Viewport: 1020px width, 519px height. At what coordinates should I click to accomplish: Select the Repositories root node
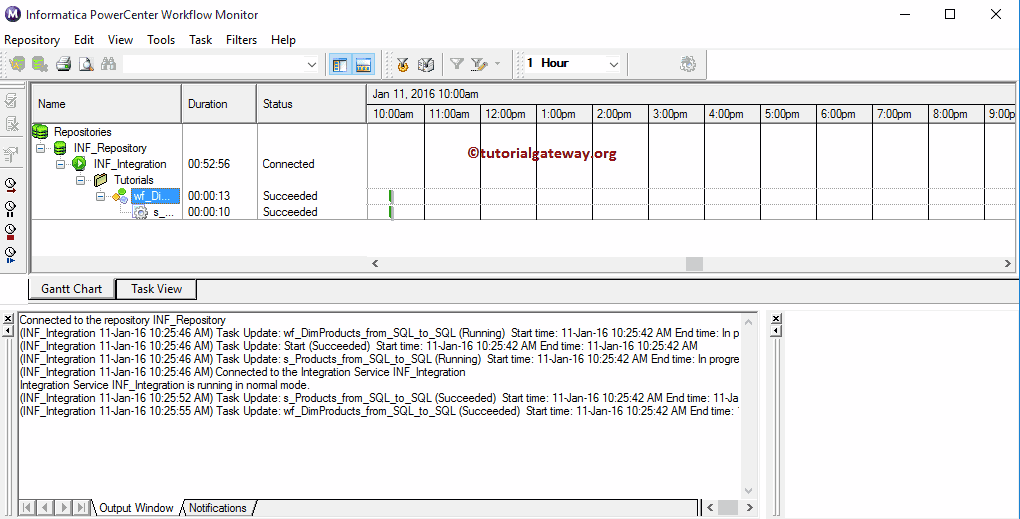[x=83, y=132]
